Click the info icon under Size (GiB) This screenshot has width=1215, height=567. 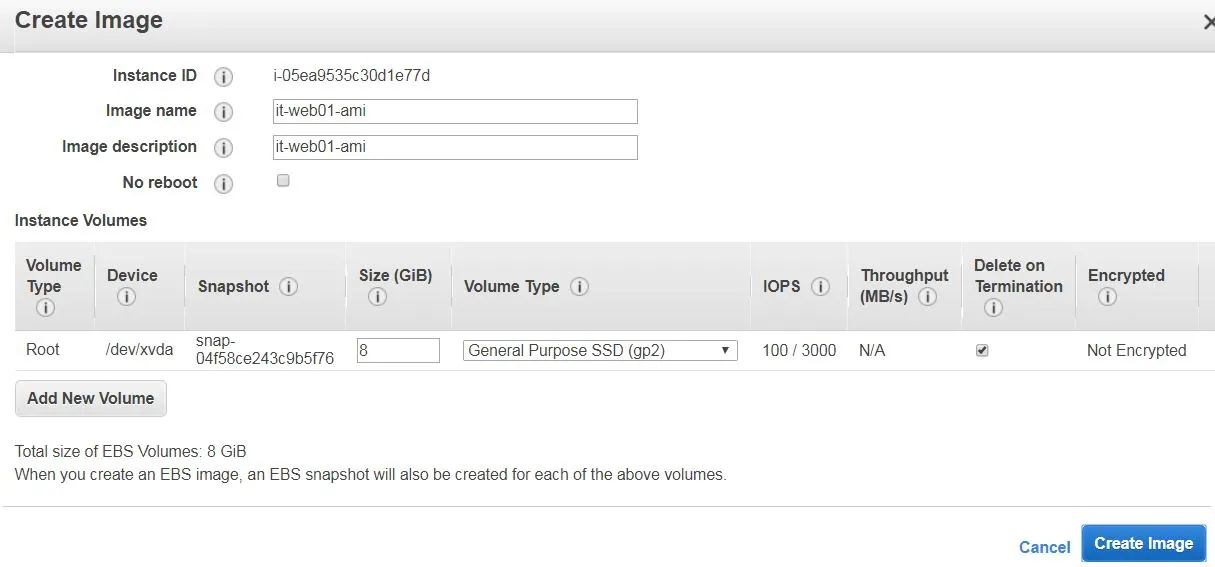[x=377, y=297]
